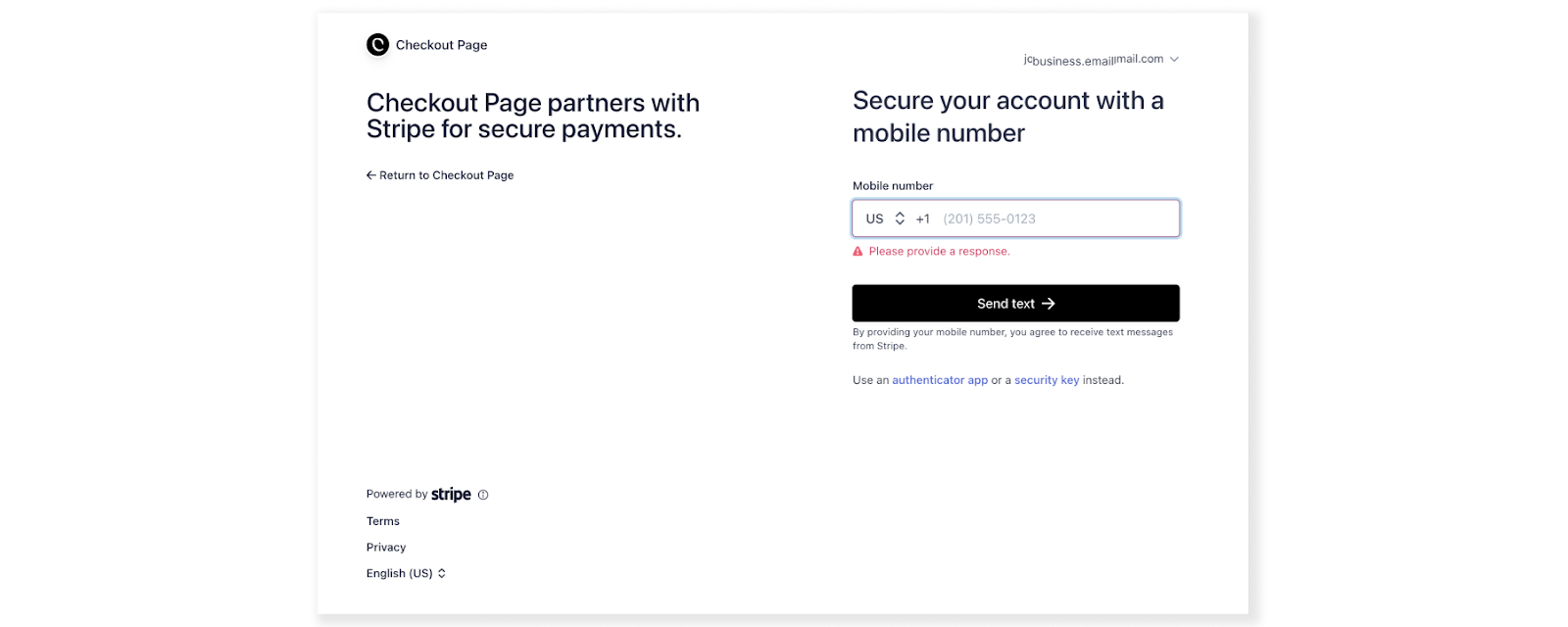Screen dimensions: 1568x627
Task: Click the info icon beside Stripe logo
Action: 483,495
